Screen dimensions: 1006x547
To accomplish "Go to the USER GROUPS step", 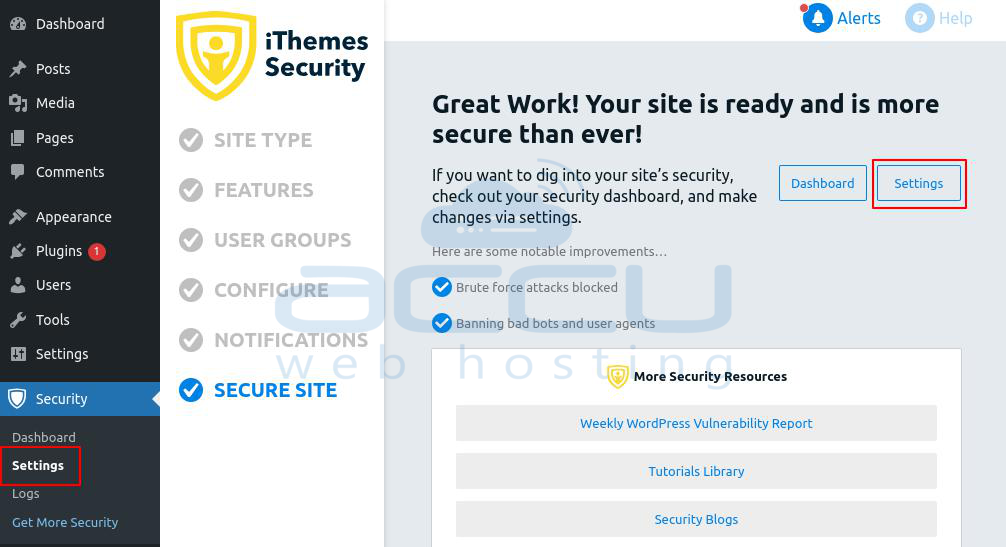I will click(283, 240).
